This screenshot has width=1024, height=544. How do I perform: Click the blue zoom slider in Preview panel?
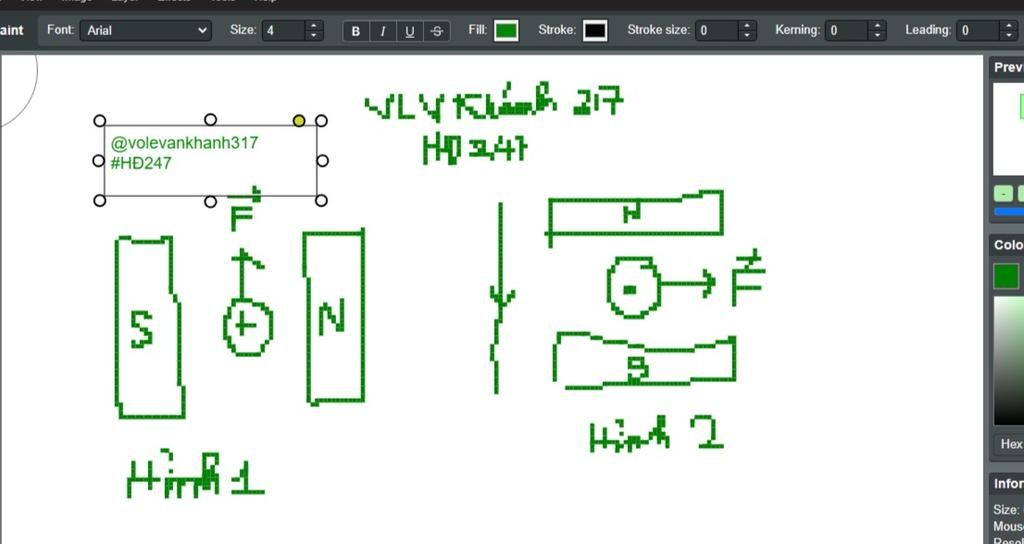[x=1009, y=212]
